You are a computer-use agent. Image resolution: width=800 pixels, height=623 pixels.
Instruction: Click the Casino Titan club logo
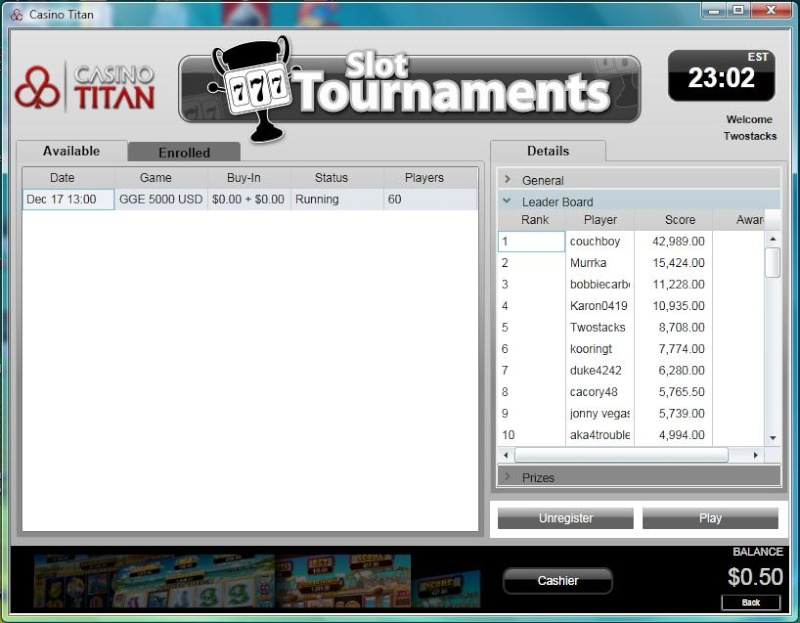(x=37, y=87)
